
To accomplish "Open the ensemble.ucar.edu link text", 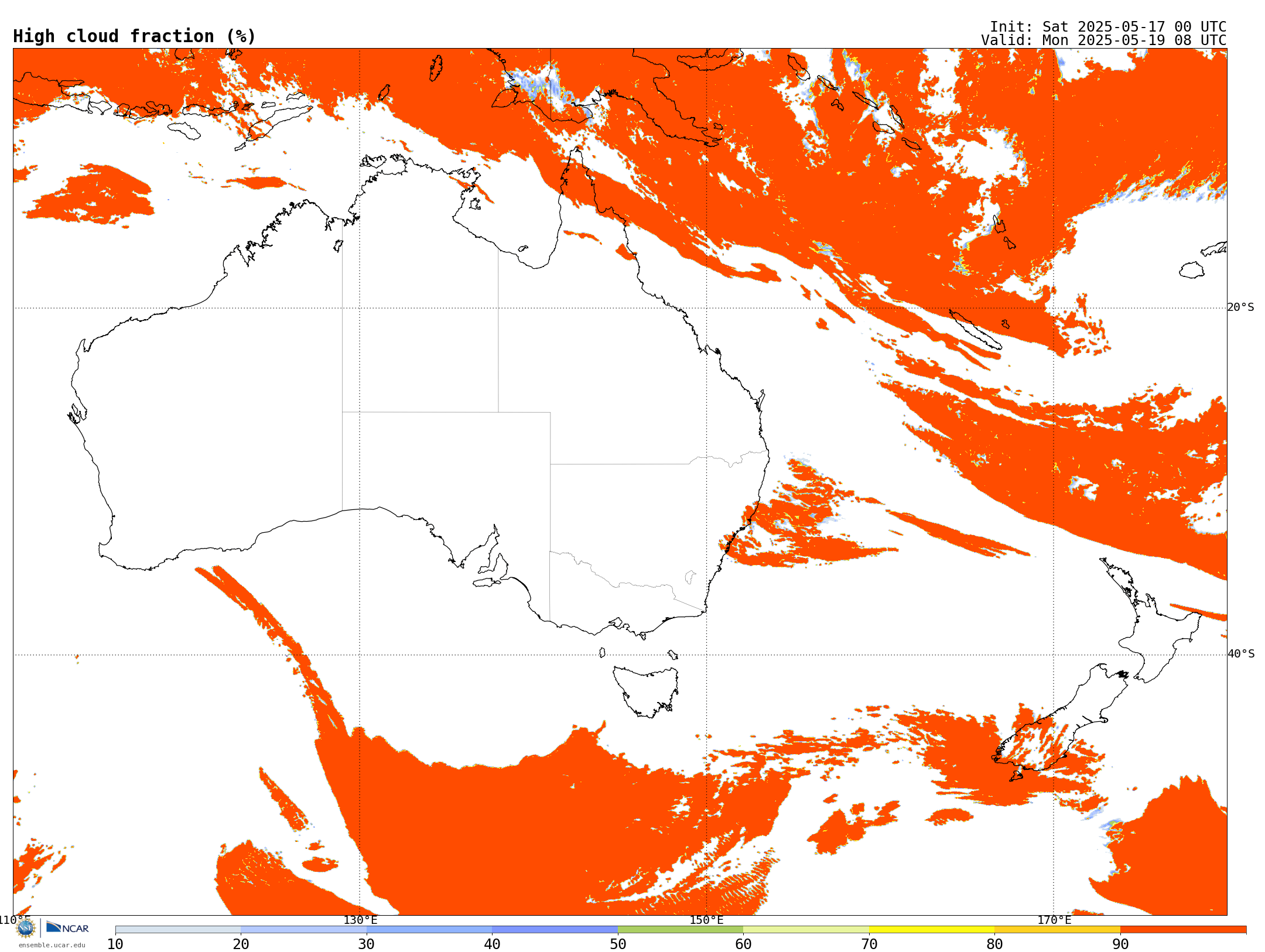I will [52, 945].
